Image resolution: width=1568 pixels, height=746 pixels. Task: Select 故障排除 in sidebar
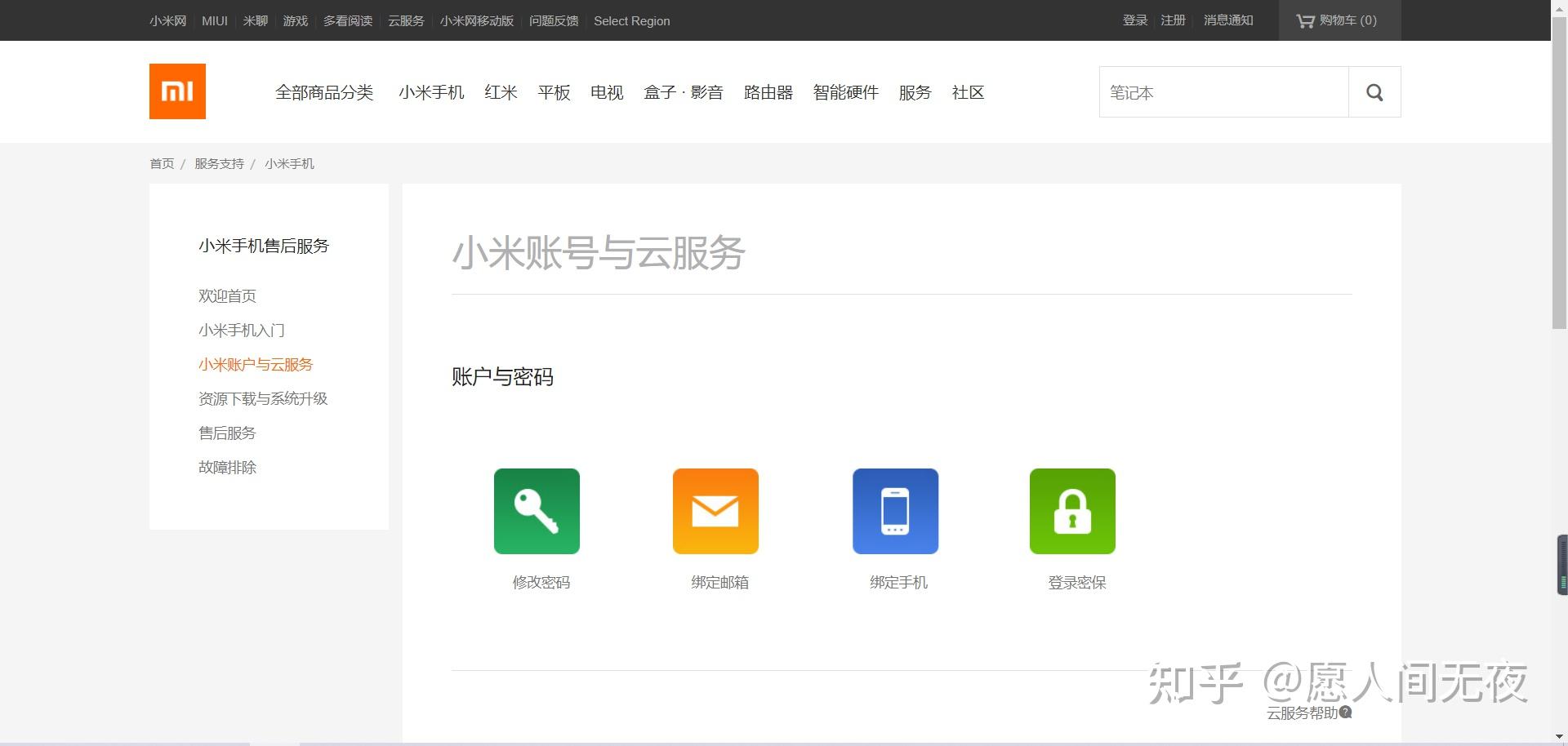(x=227, y=467)
